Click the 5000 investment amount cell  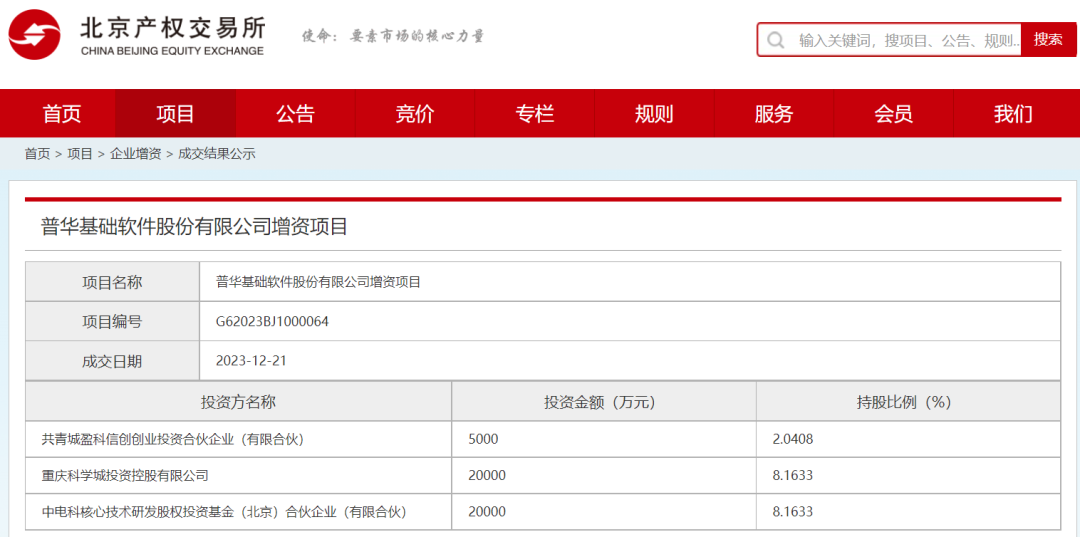point(603,439)
